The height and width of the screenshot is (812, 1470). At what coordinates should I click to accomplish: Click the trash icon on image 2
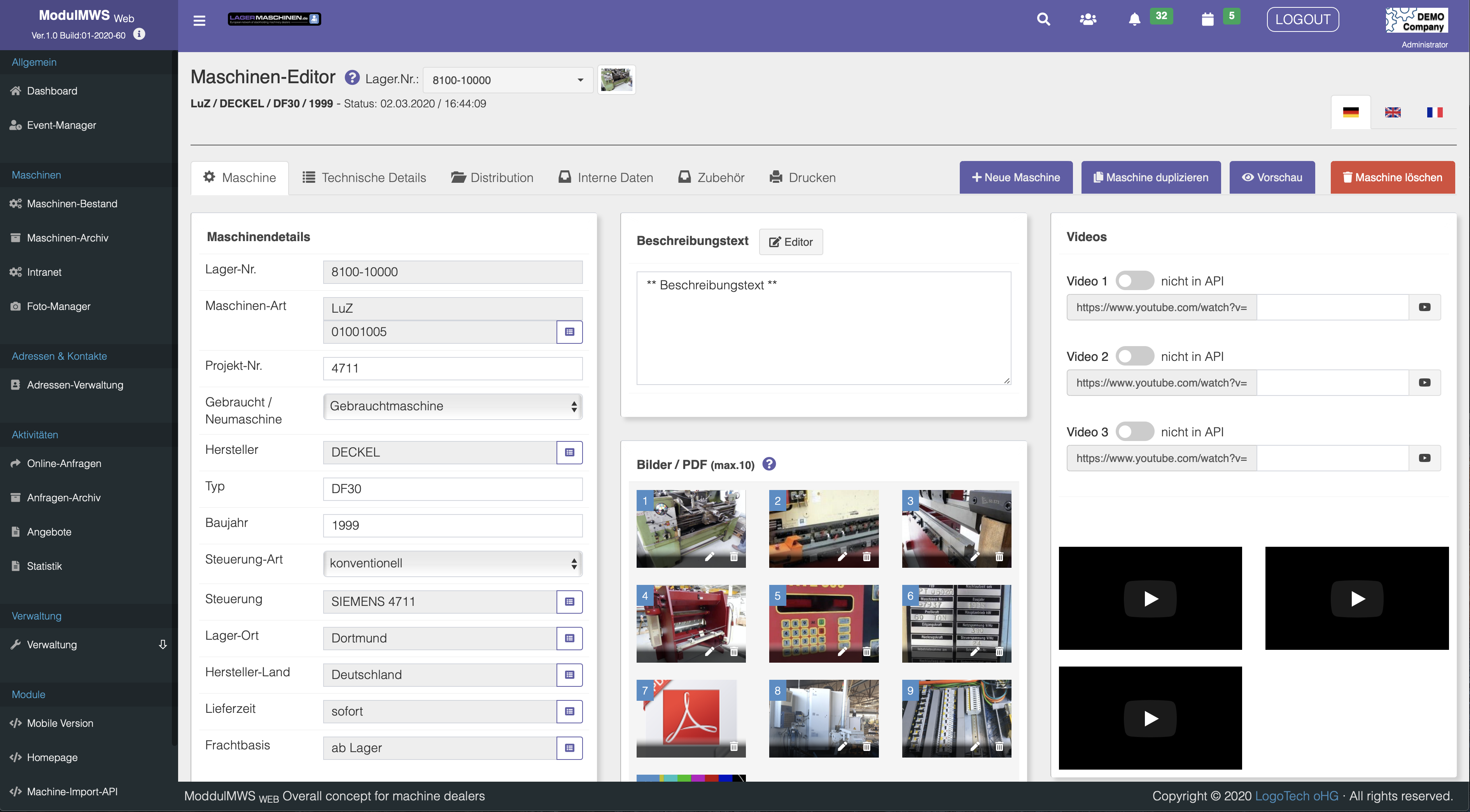[x=866, y=557]
